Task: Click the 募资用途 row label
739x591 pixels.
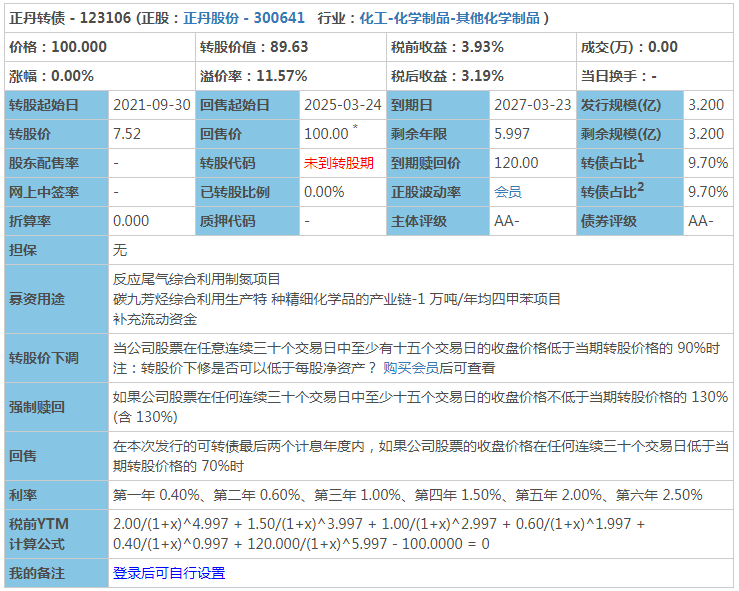Action: pyautogui.click(x=57, y=299)
